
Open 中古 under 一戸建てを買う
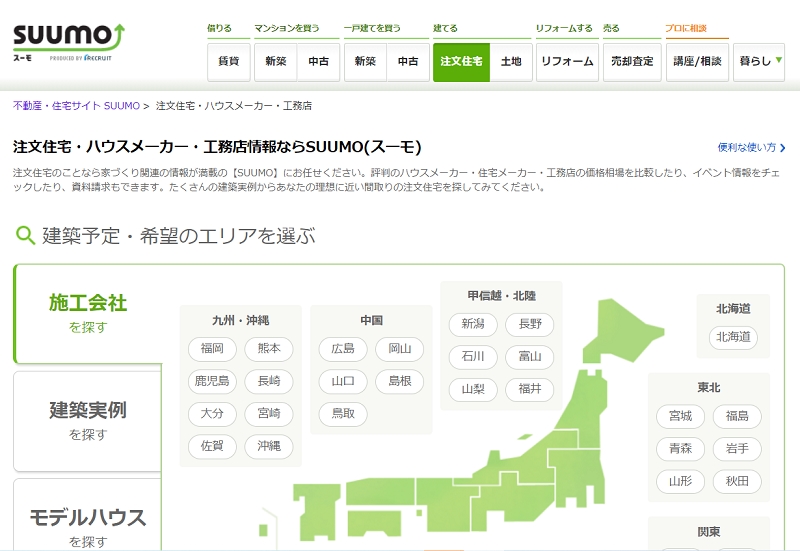coord(408,62)
